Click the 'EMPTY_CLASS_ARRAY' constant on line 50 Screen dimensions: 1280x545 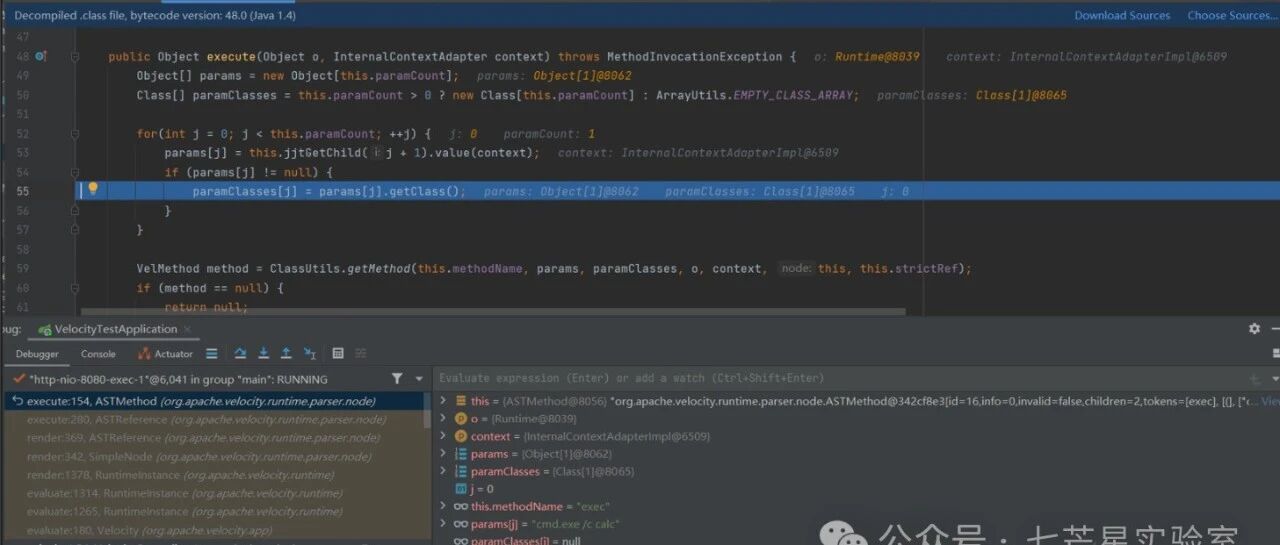[792, 95]
